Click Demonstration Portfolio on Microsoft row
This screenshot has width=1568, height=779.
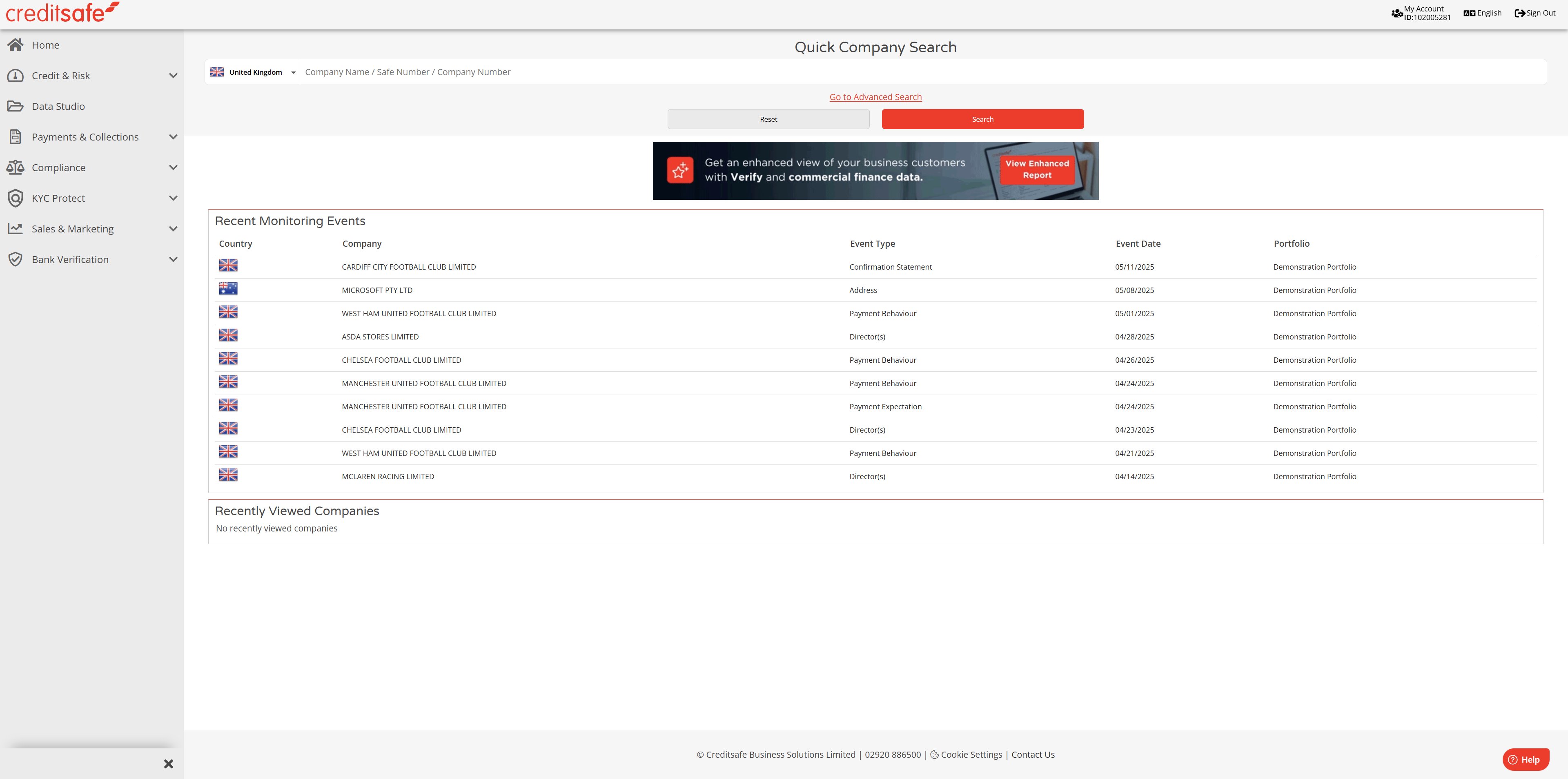(x=1314, y=290)
